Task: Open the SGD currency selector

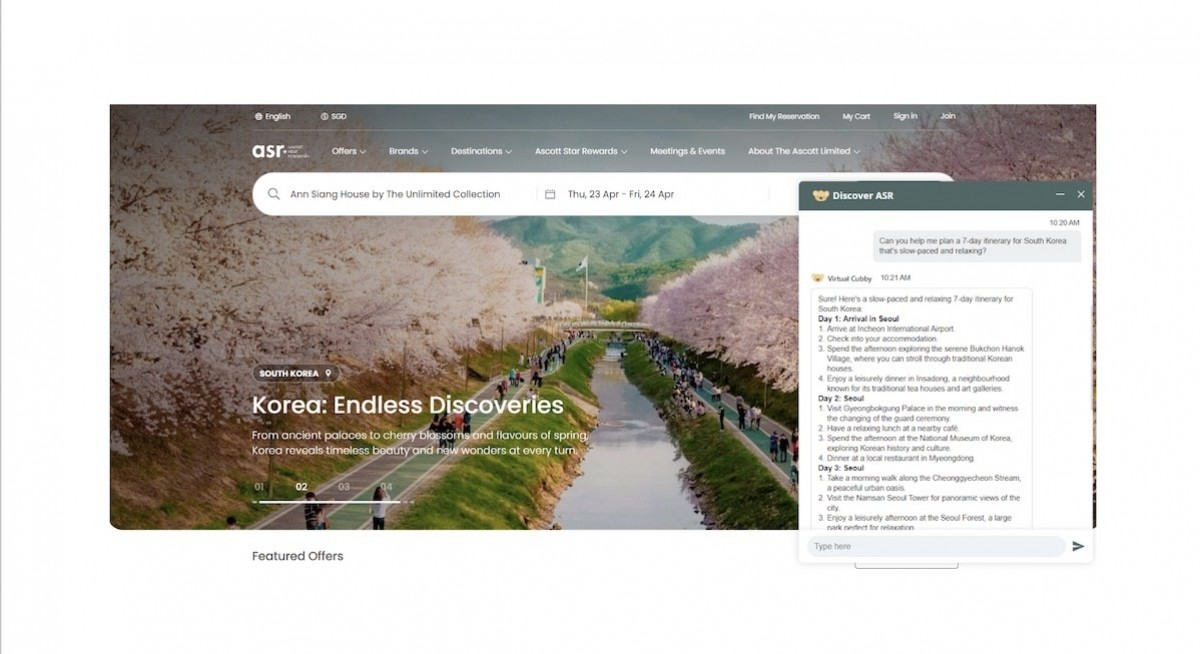Action: (333, 117)
